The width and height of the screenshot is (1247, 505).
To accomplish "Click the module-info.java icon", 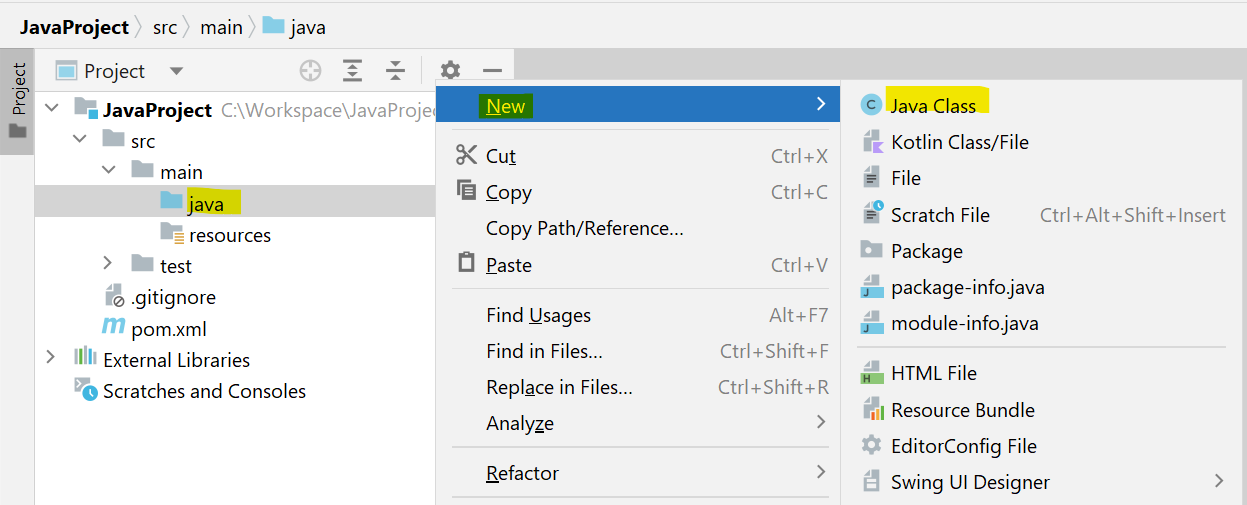I will tap(872, 323).
